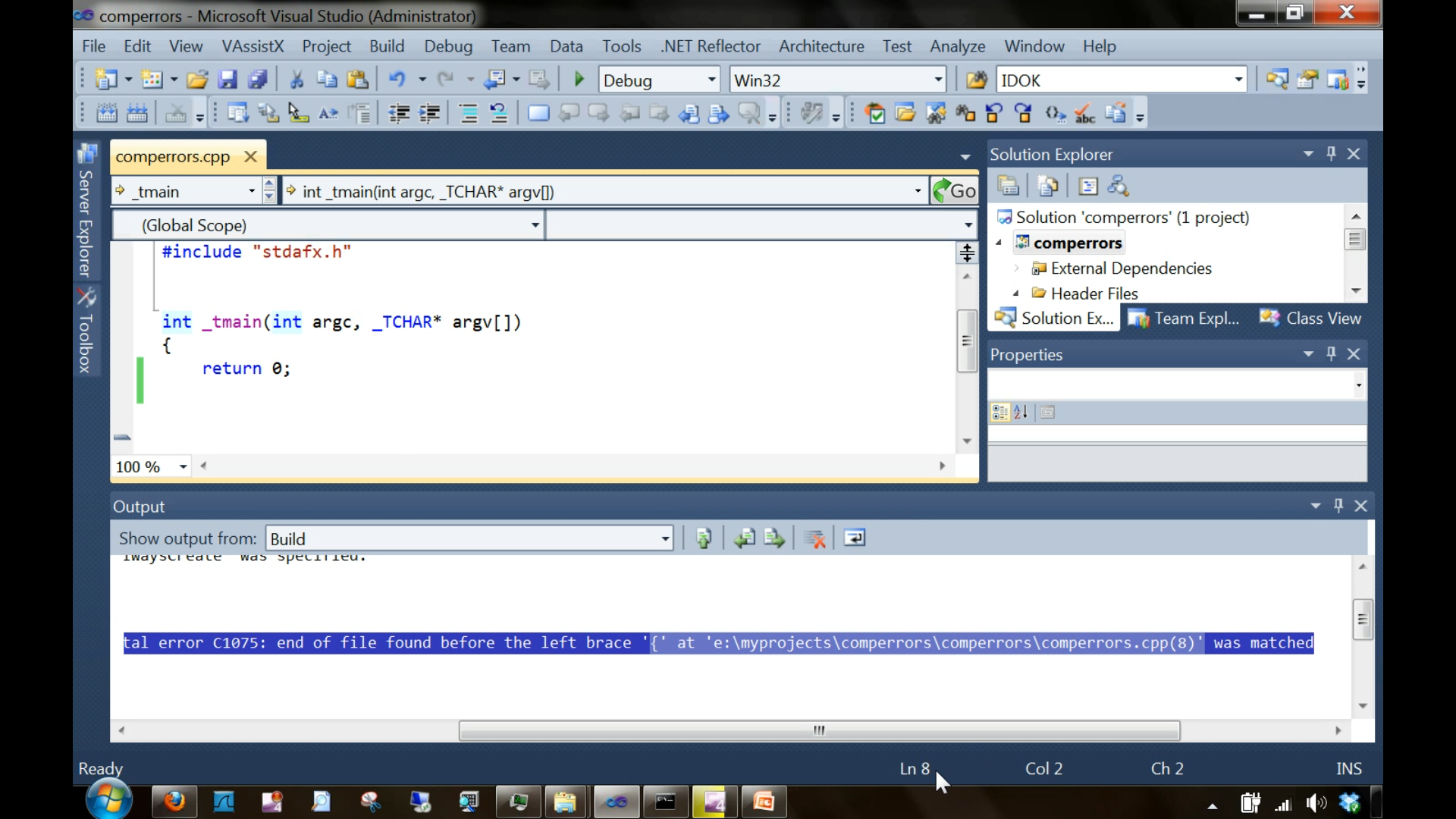Toggle auto-hide pin on Solution Explorer
1456x819 pixels.
coord(1332,153)
